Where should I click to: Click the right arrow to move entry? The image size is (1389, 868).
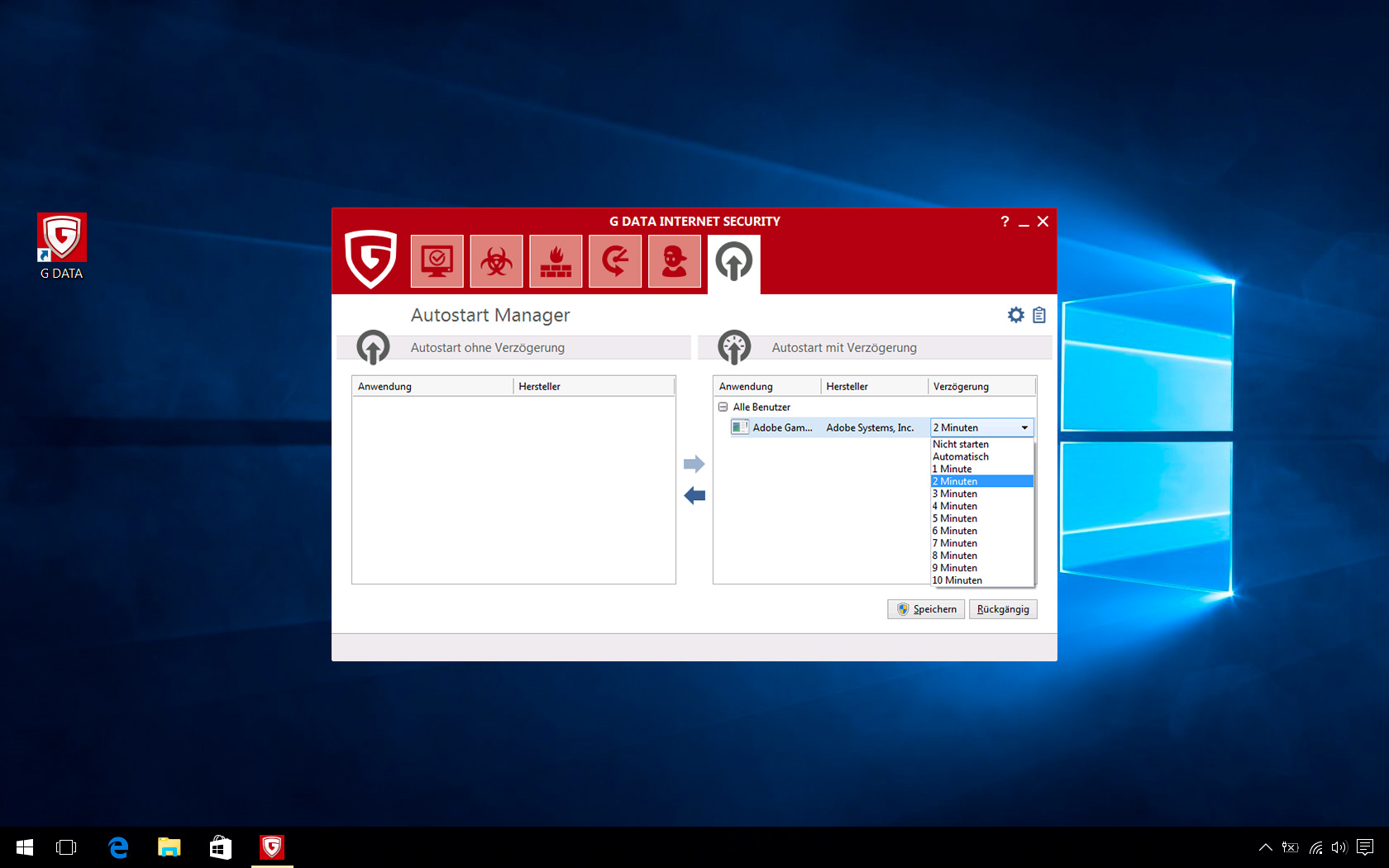click(x=694, y=464)
